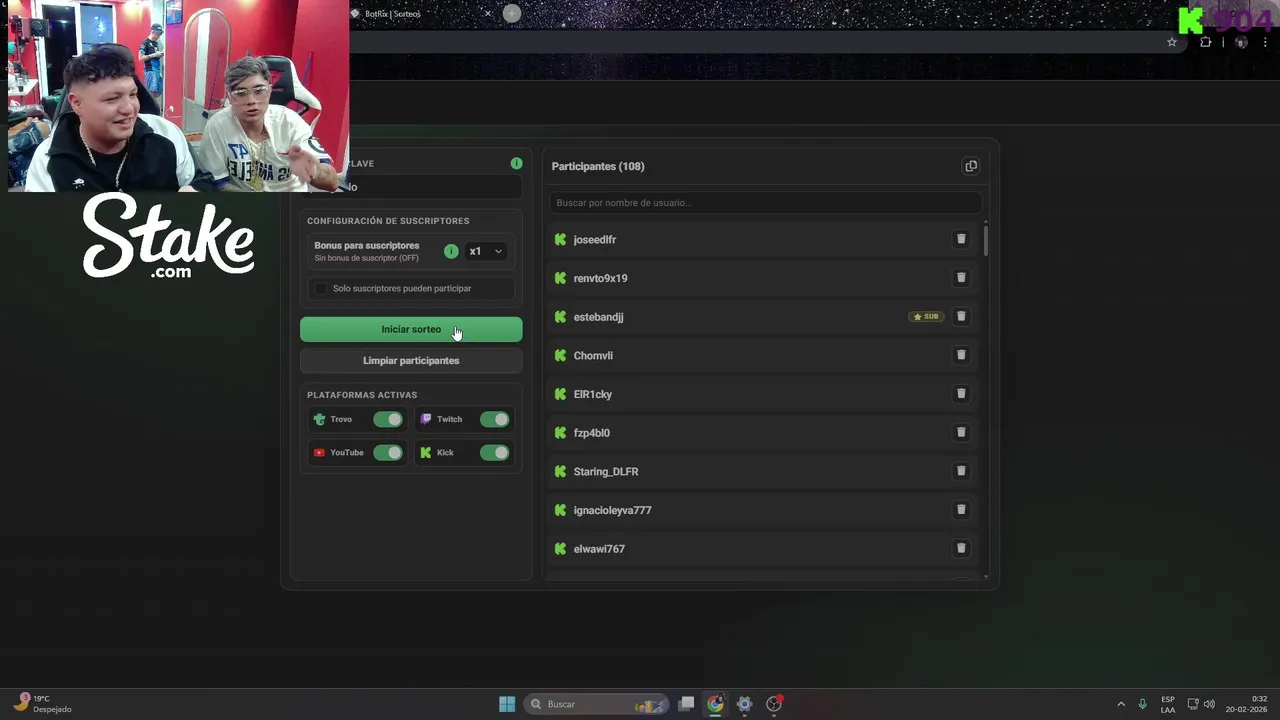Image resolution: width=1280 pixels, height=720 pixels.
Task: Open the ESP LAA language indicator
Action: (1168, 704)
